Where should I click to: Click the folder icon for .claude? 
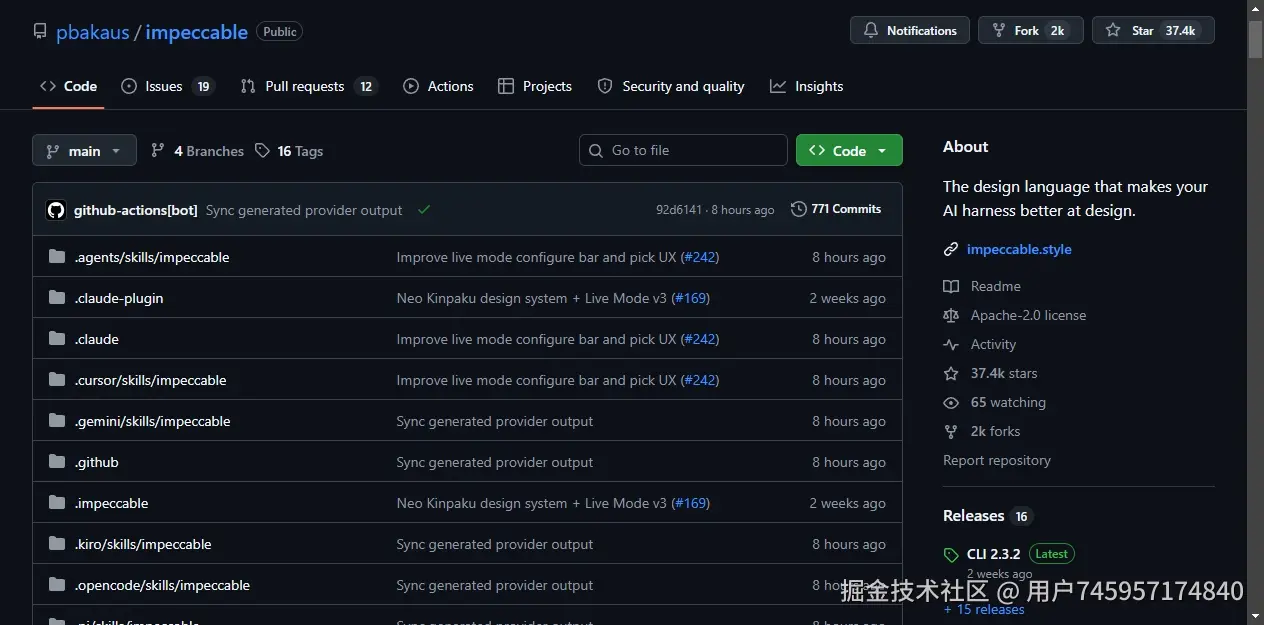tap(57, 339)
